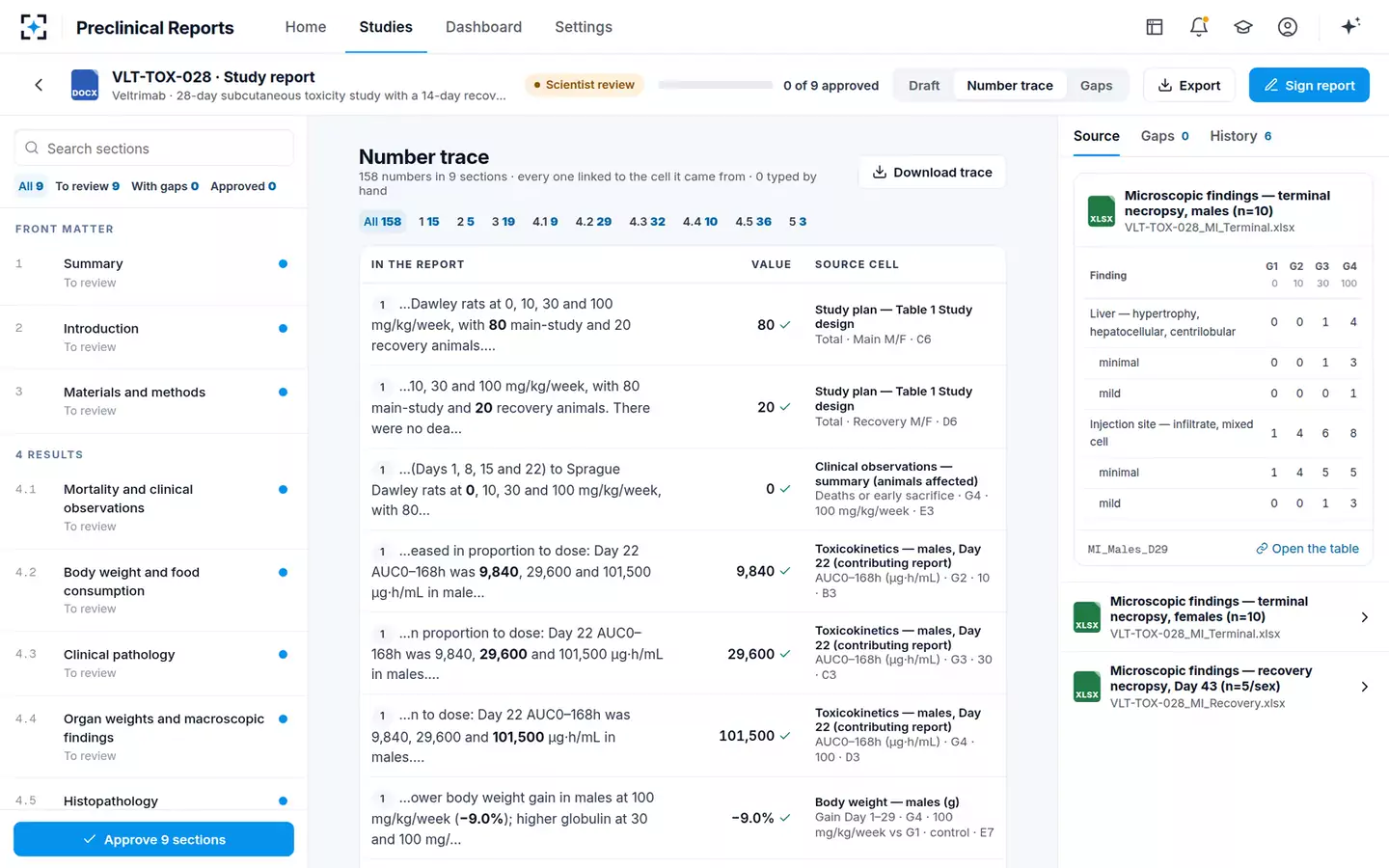The image size is (1389, 868).
Task: Open the Clinical pathology section
Action: click(153, 663)
